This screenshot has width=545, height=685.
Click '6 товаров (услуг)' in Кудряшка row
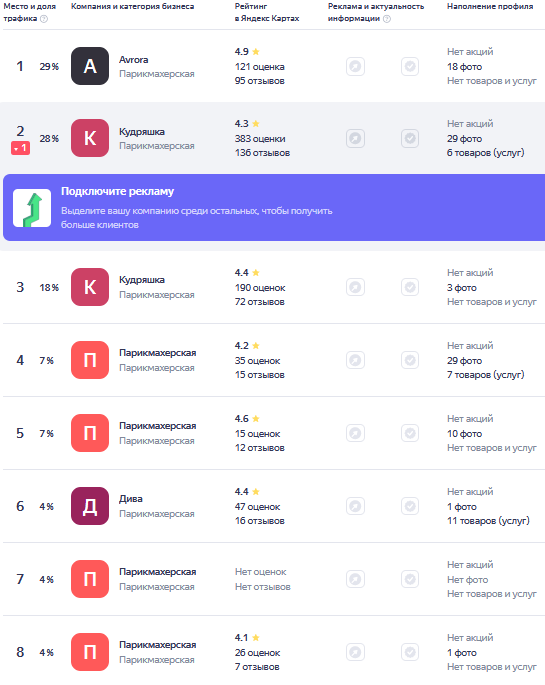coord(486,153)
